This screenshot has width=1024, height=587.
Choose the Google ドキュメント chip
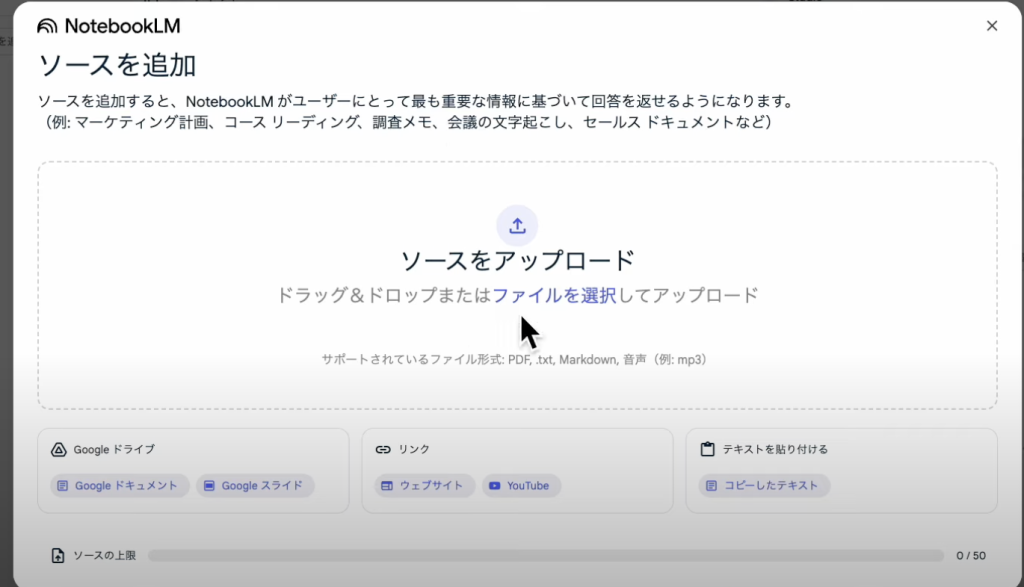tap(120, 486)
